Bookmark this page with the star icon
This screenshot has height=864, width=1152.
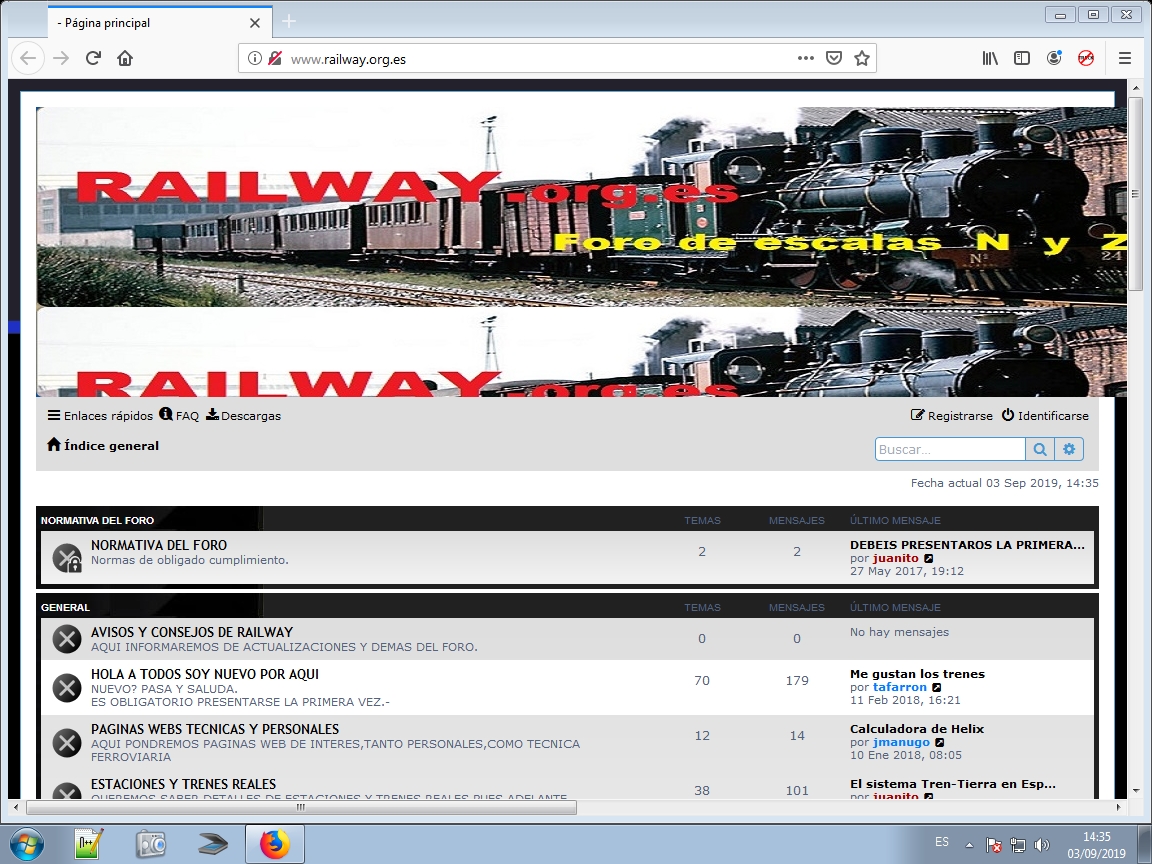click(x=862, y=58)
